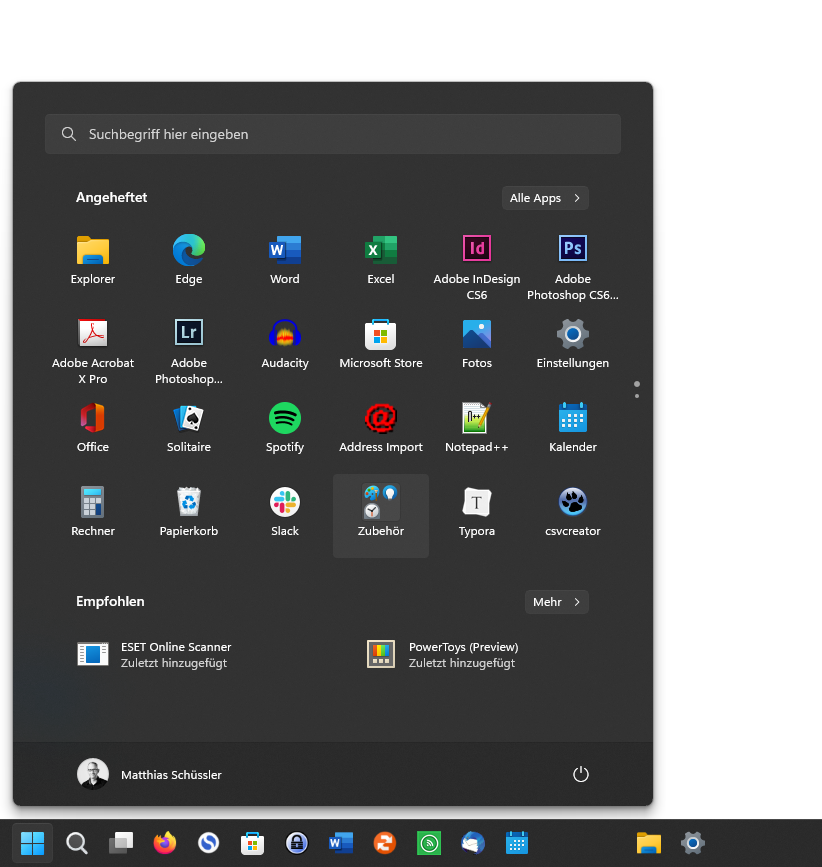The width and height of the screenshot is (822, 867).
Task: Open Microsoft Store from the taskbar
Action: pyautogui.click(x=252, y=843)
